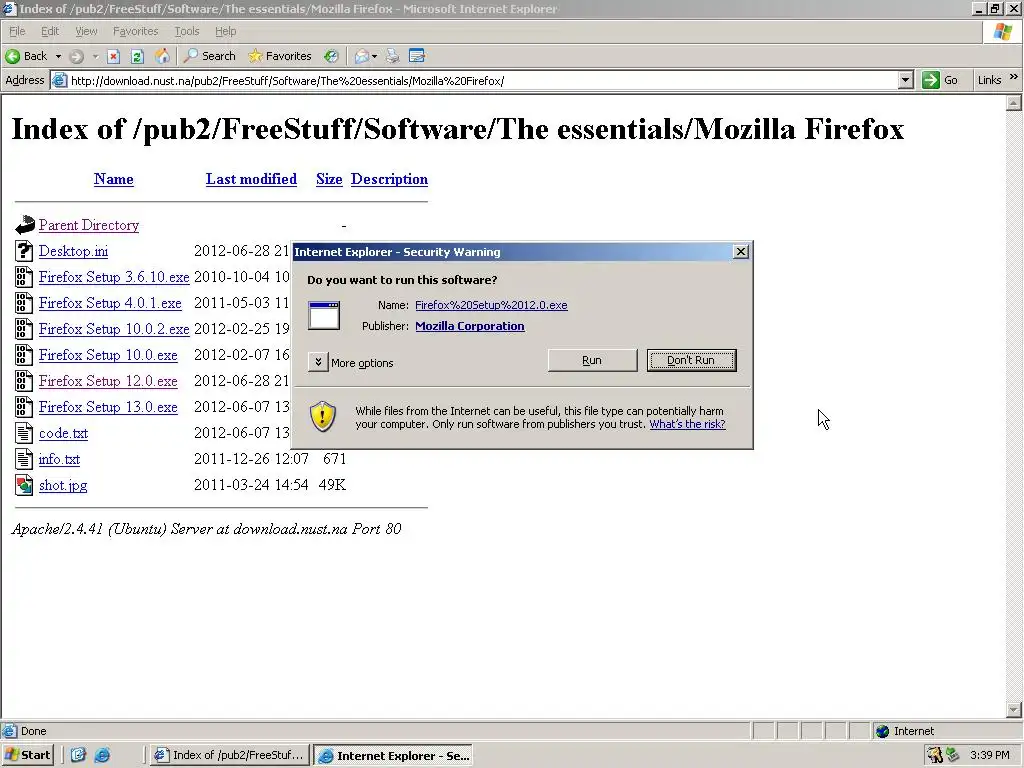Screen dimensions: 1024x768
Task: Expand the Forward button history dropdown
Action: (x=95, y=56)
